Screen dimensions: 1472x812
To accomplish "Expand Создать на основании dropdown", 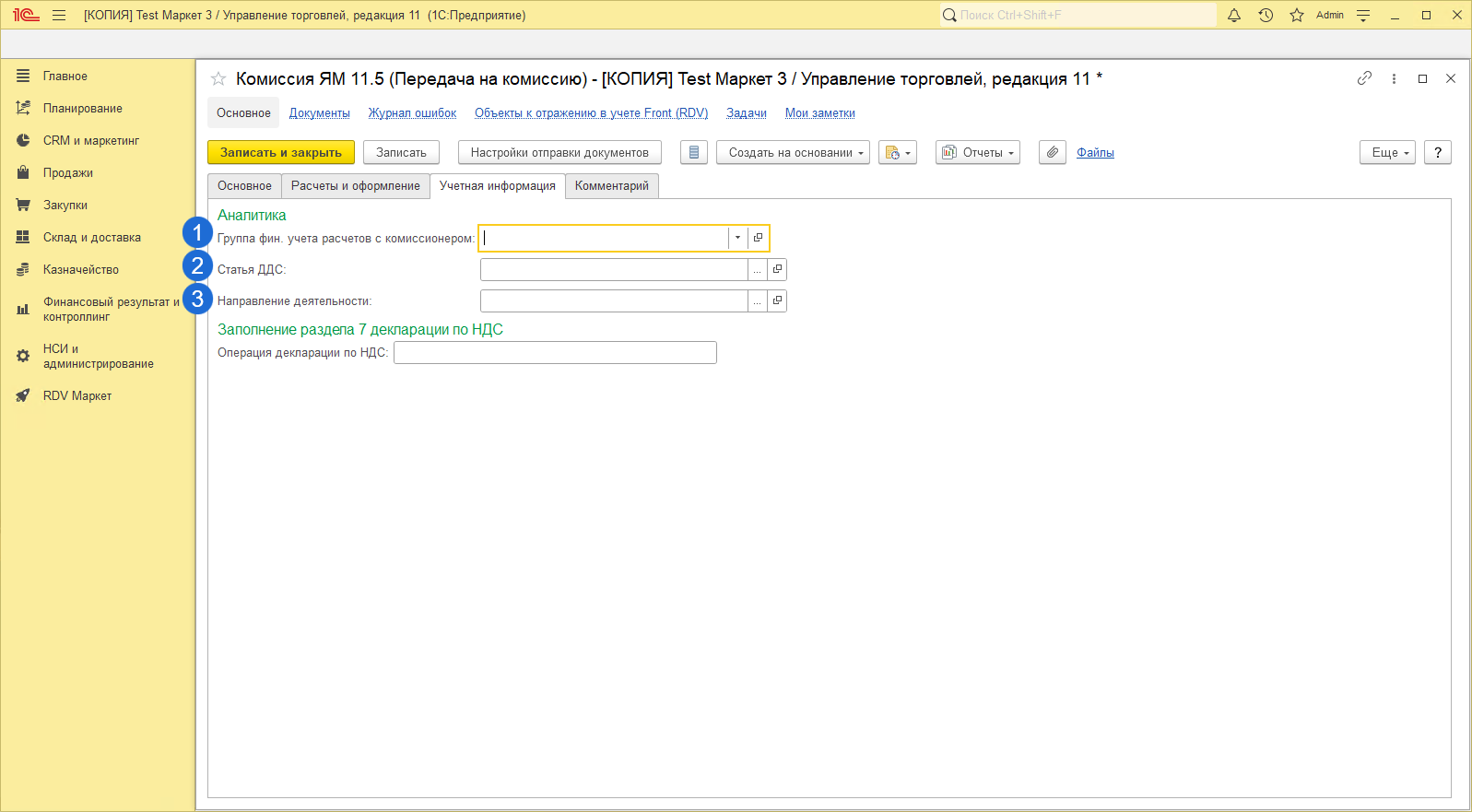I will 793,152.
